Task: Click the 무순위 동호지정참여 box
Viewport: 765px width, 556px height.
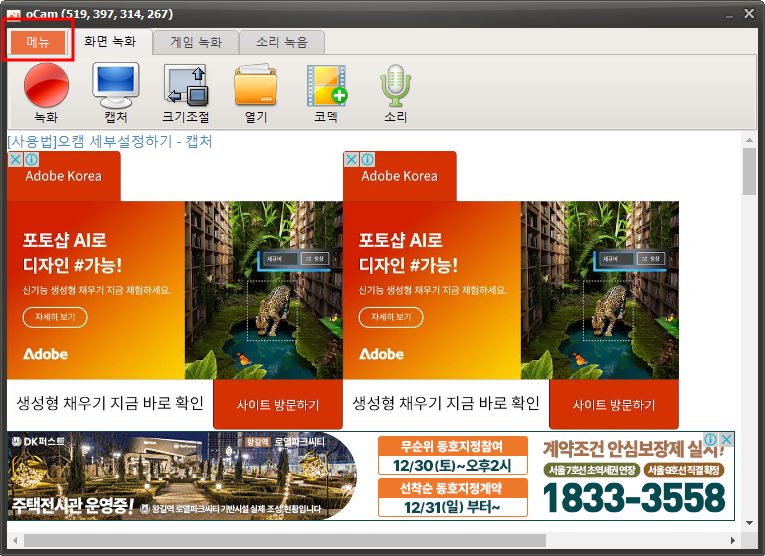Action: pyautogui.click(x=453, y=456)
